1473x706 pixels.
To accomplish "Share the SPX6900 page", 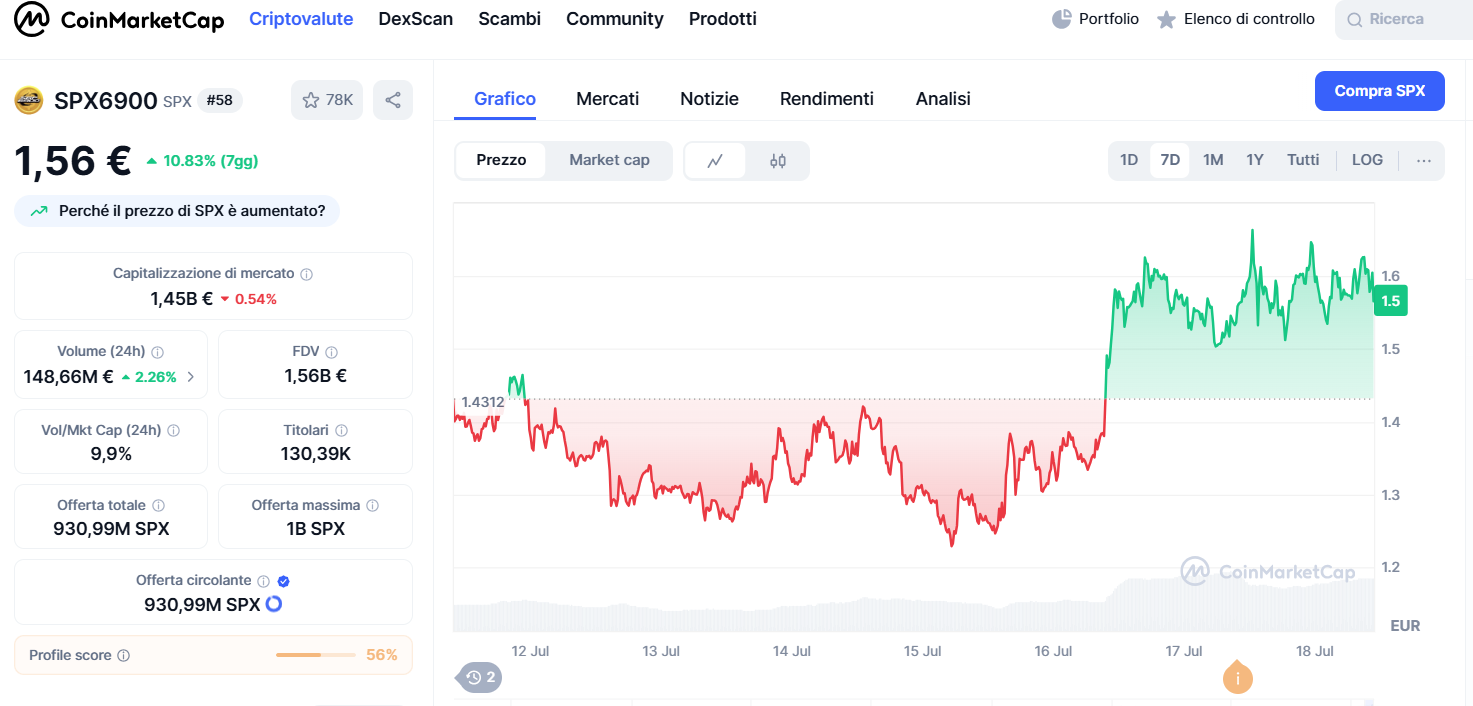I will 393,100.
